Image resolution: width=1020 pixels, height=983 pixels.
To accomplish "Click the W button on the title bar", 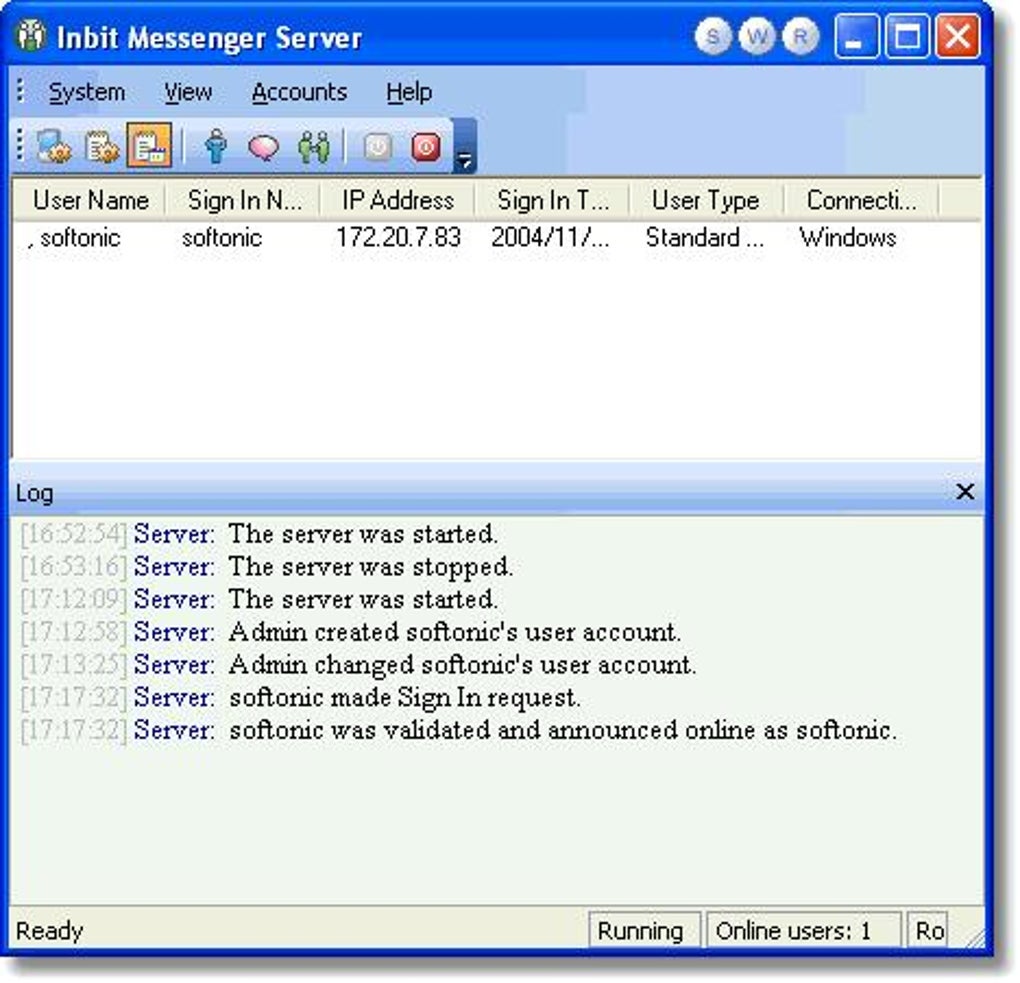I will click(757, 36).
